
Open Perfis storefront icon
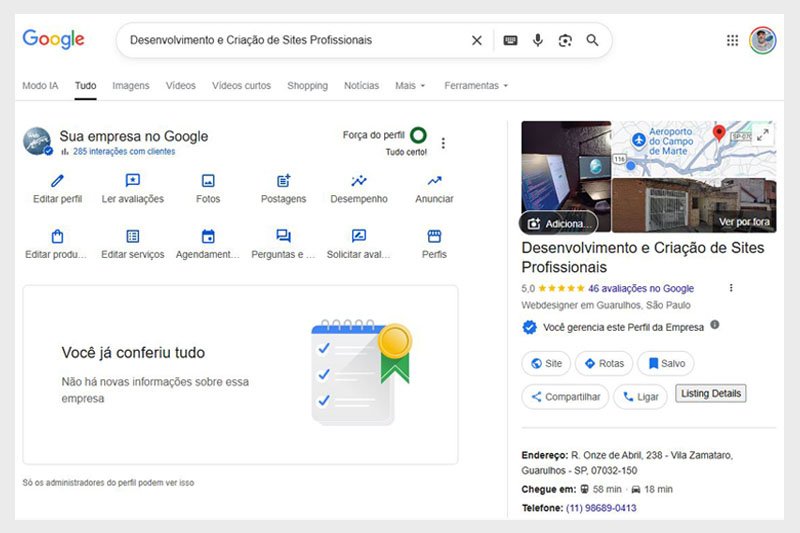coord(434,236)
